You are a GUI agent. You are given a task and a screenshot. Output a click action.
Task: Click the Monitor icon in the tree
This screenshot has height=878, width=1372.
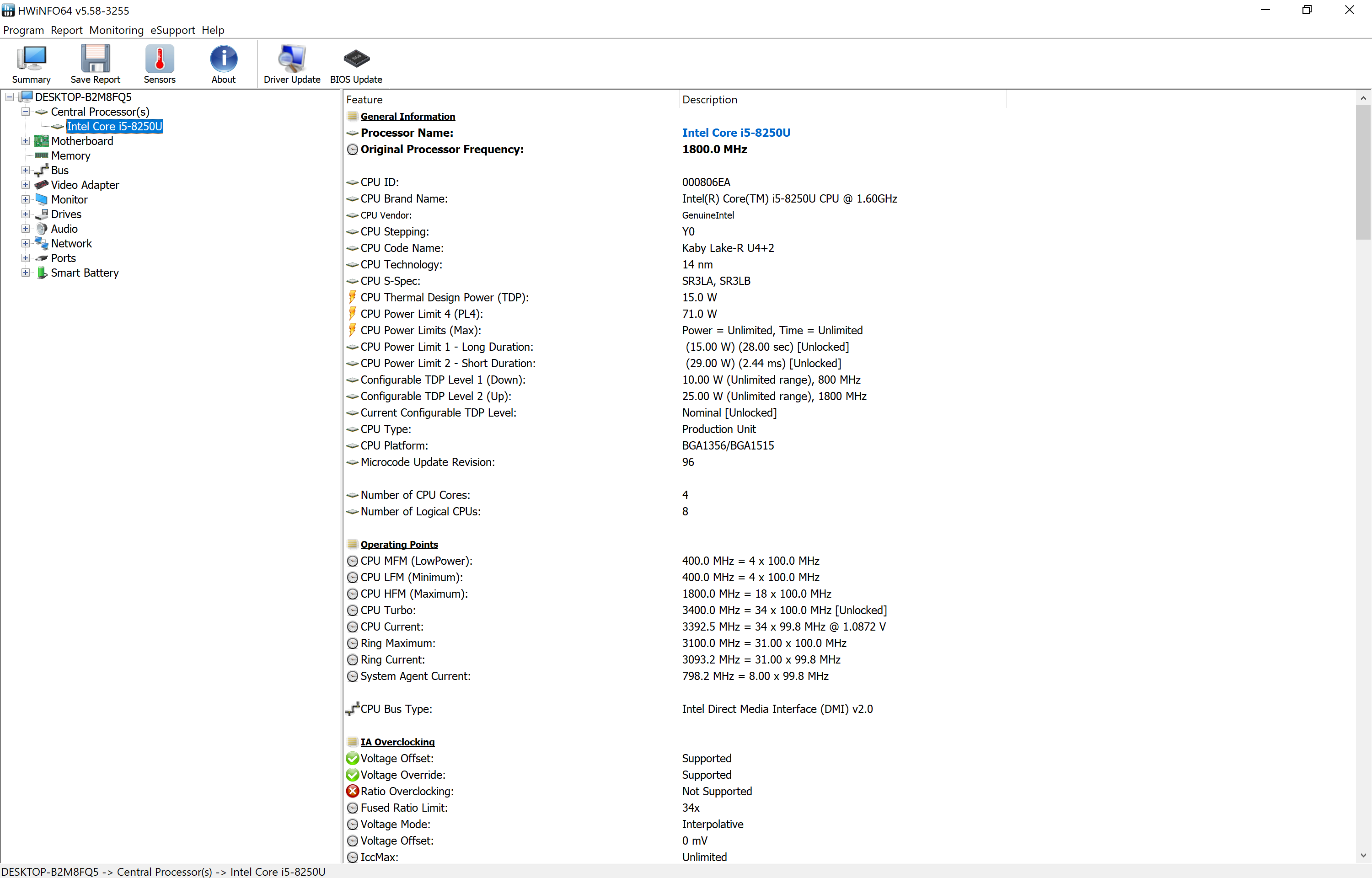point(42,199)
